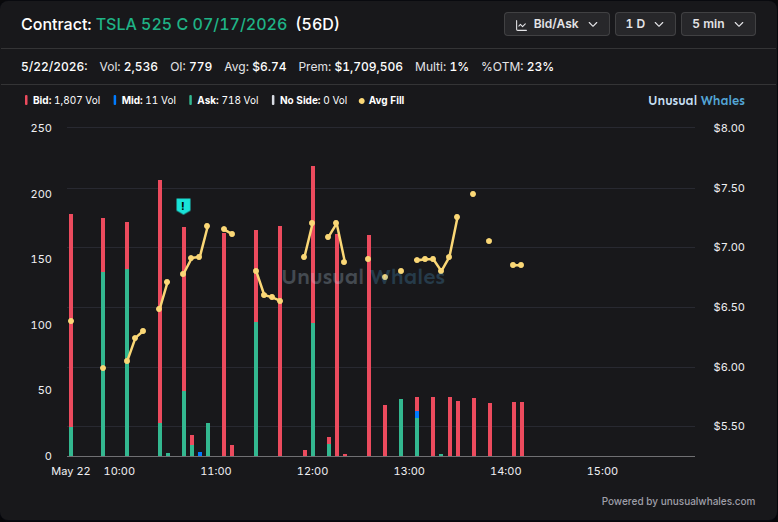Click the $8.00 price axis label

[729, 128]
